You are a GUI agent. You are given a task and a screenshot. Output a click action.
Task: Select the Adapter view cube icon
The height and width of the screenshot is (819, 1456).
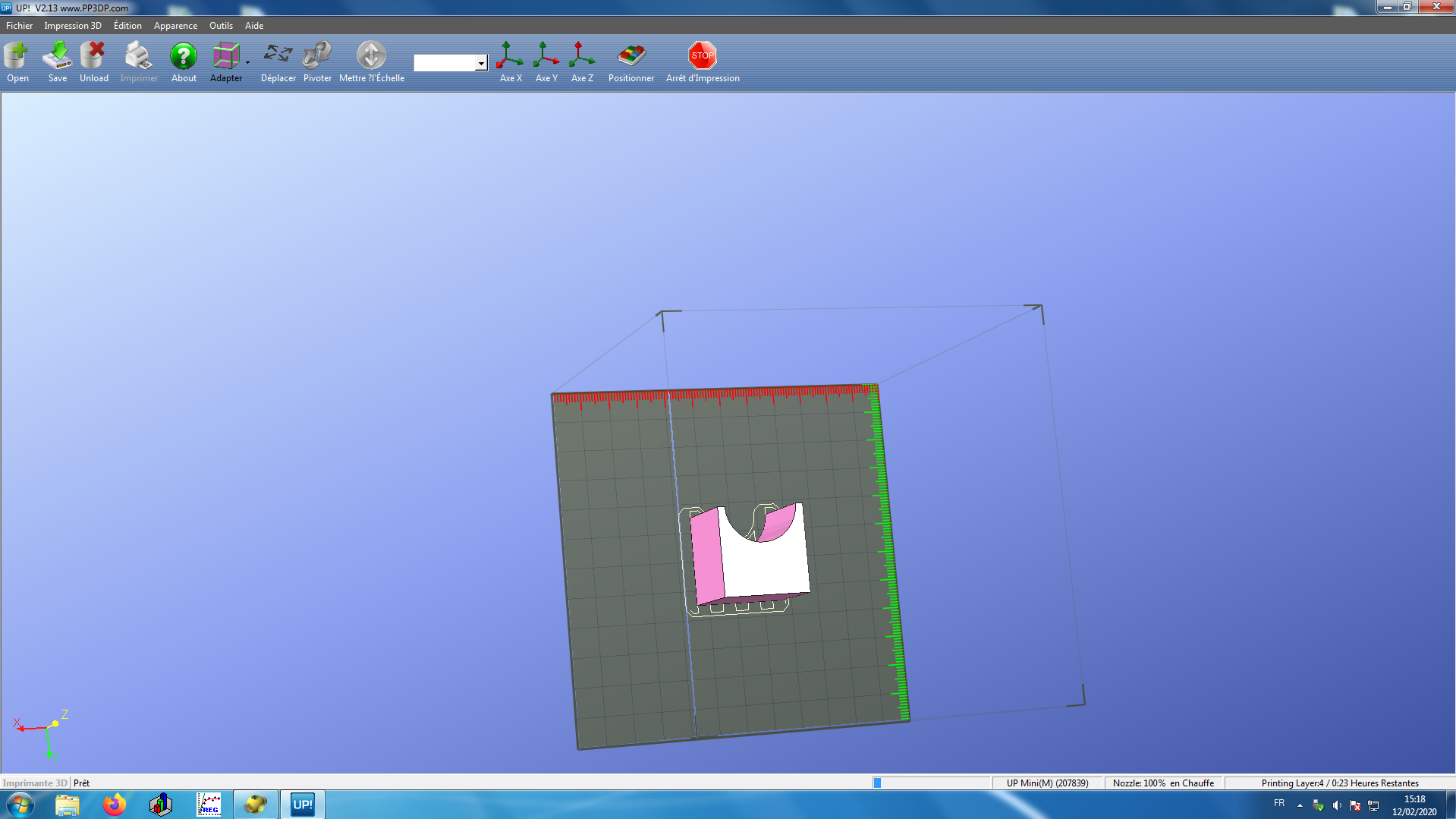pos(225,57)
